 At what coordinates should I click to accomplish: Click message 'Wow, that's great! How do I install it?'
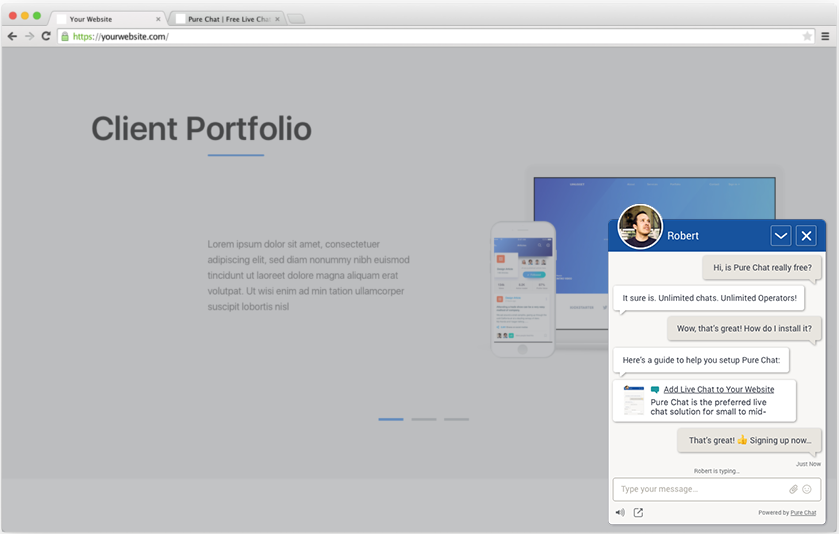click(x=744, y=329)
